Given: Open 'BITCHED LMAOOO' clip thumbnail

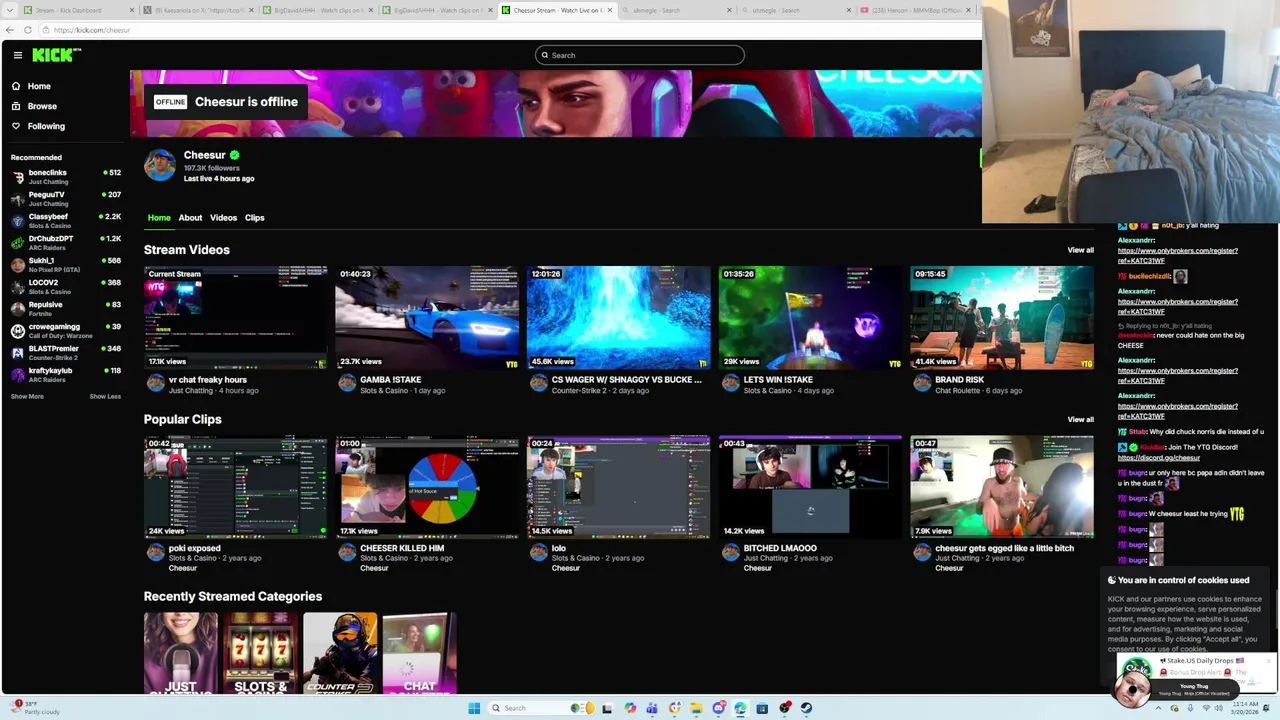Looking at the screenshot, I should click(x=810, y=487).
